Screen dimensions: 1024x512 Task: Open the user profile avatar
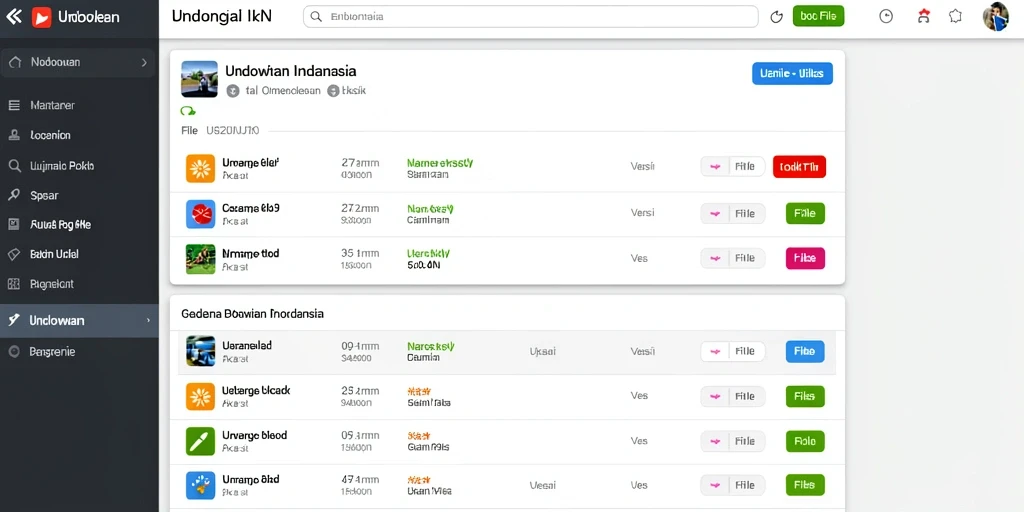(x=995, y=16)
